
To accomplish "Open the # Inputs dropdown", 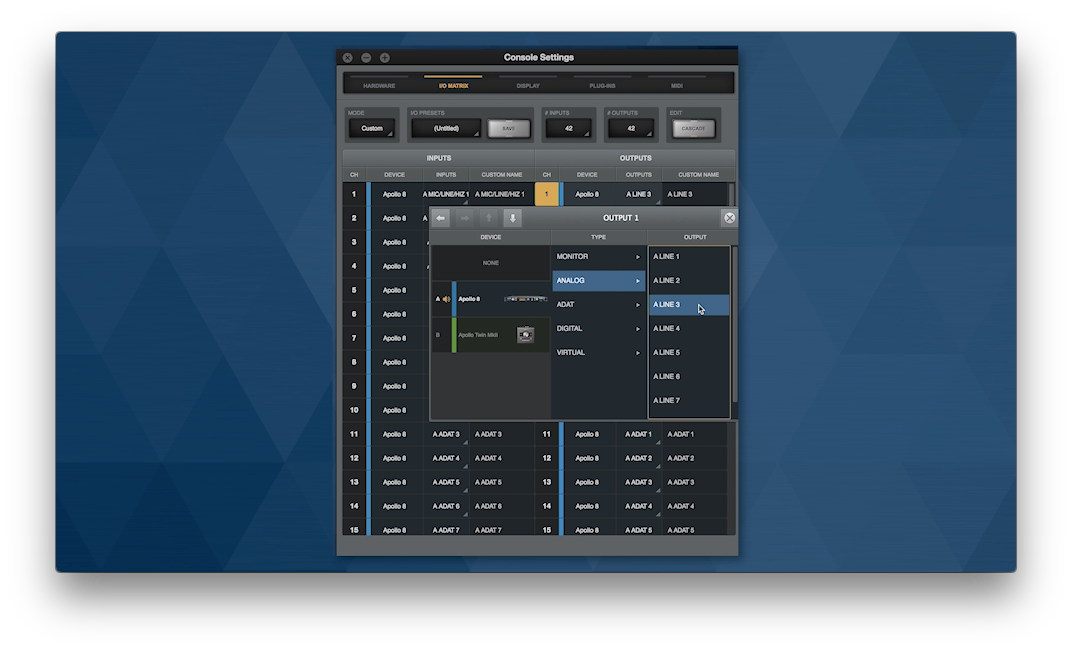I will (569, 129).
